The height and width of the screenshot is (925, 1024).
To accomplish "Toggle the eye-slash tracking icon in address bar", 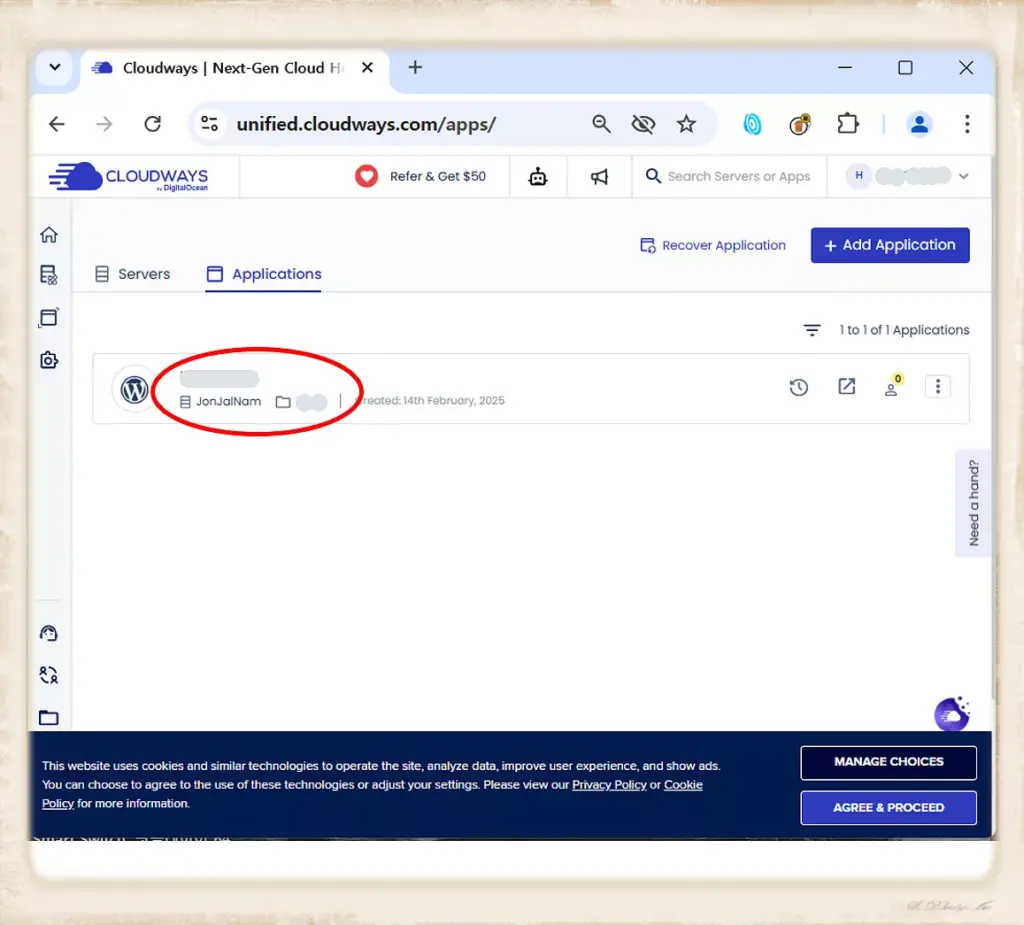I will click(x=643, y=124).
